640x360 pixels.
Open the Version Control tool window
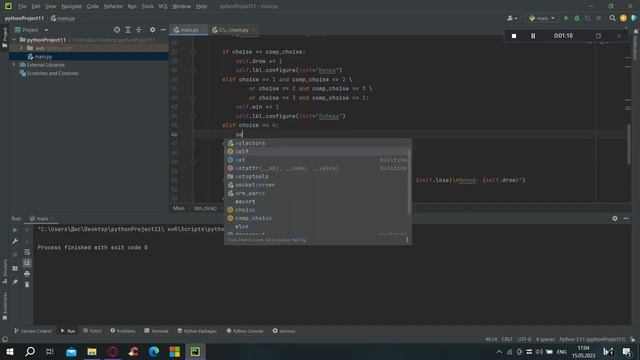click(33, 331)
